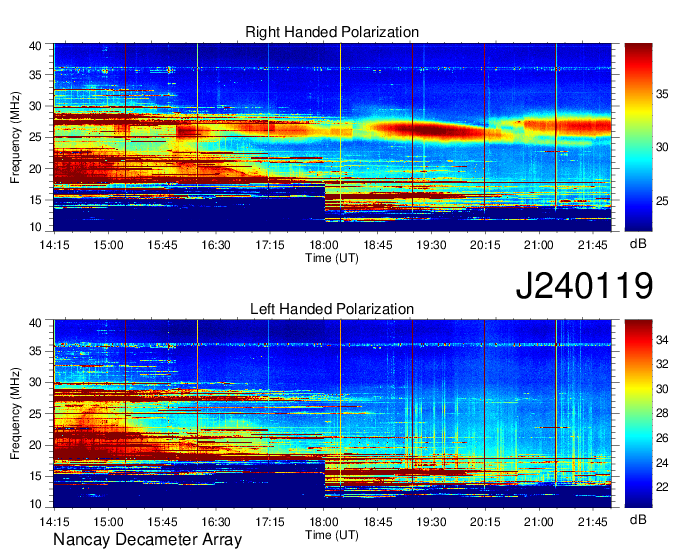Click the 35 MHz tick on the Left Handed plot
Screen dimensions: 680x552
(35, 351)
